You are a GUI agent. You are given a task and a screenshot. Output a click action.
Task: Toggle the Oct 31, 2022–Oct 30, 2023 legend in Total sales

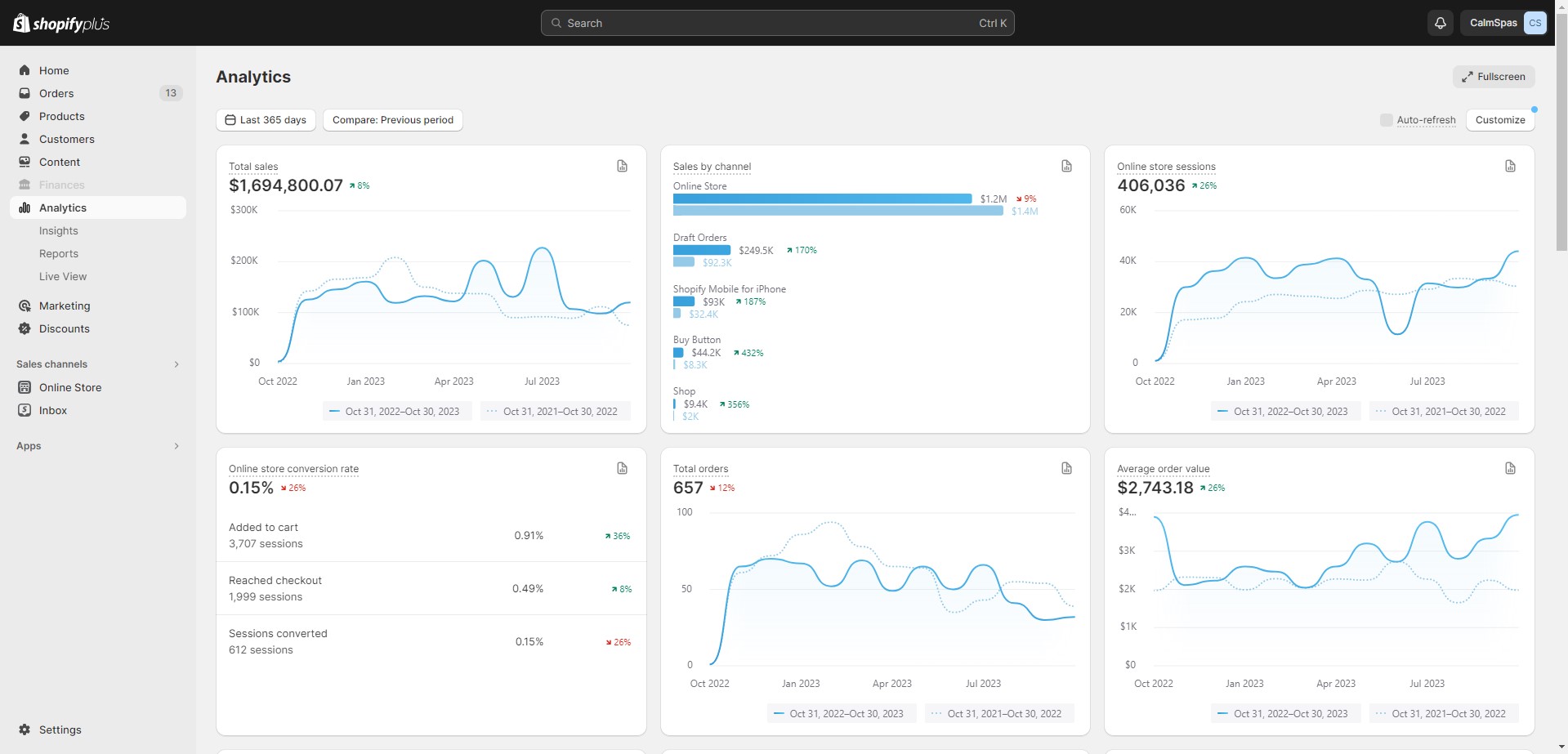[x=397, y=412]
